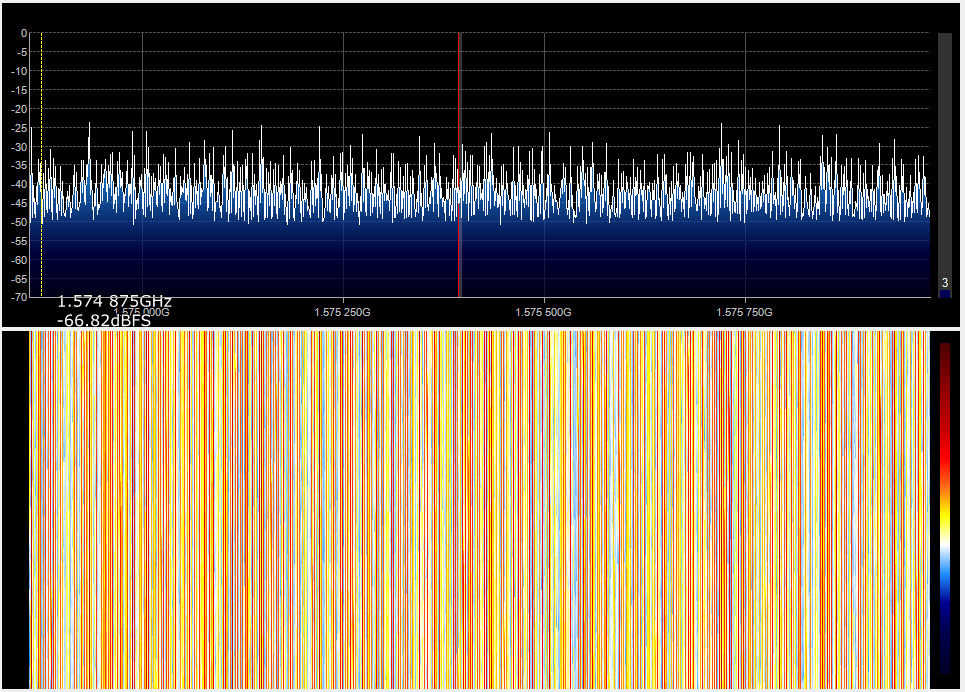The image size is (965, 692).
Task: Click the -66.82dBFS power readout text
Action: click(104, 320)
